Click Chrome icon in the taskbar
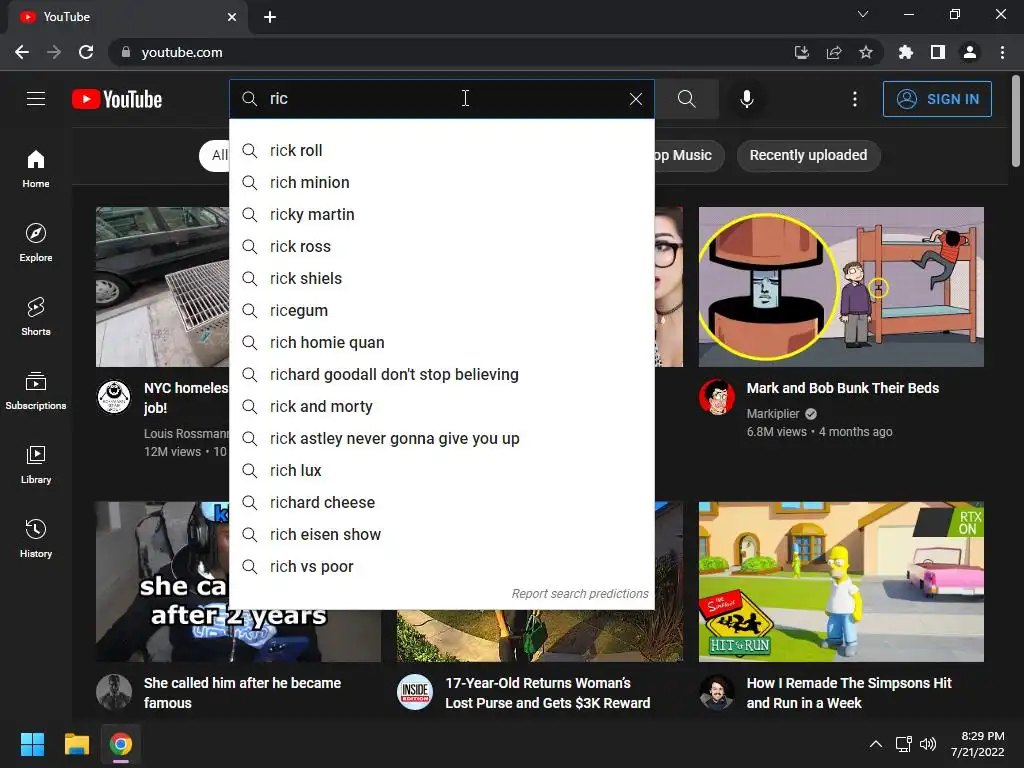 tap(121, 744)
